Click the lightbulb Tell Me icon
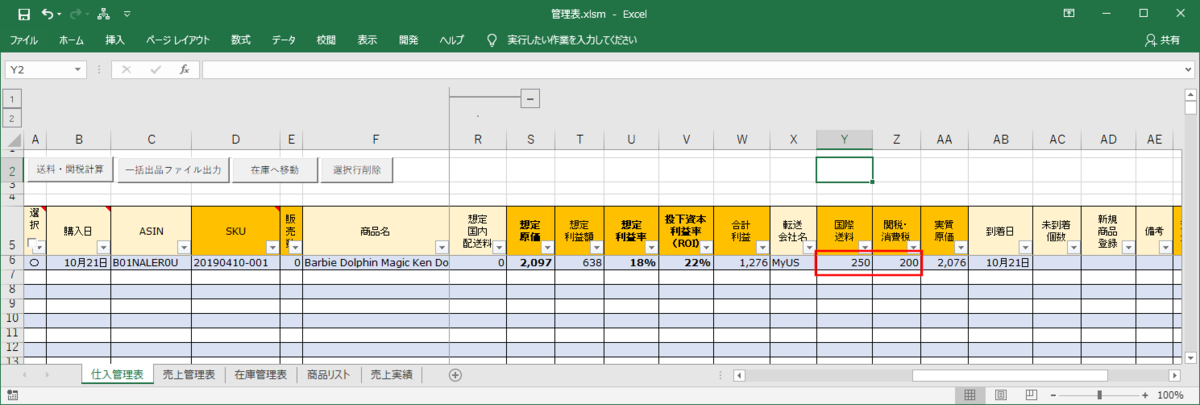Image resolution: width=1200 pixels, height=405 pixels. (491, 40)
